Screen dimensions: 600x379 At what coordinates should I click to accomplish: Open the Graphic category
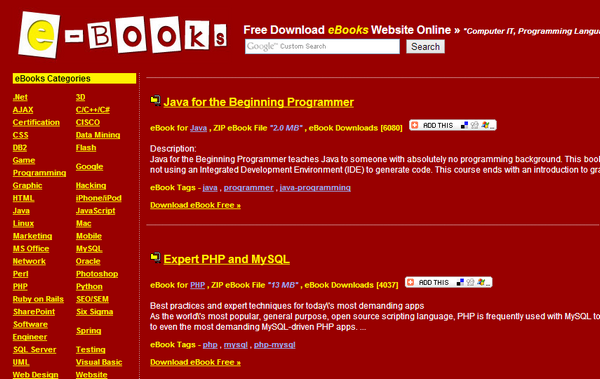point(27,186)
